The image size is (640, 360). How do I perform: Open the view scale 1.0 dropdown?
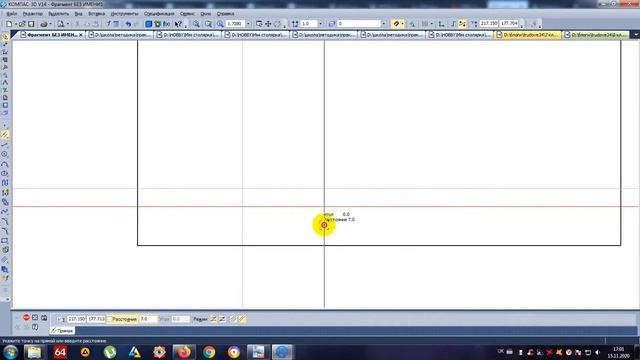pos(320,24)
